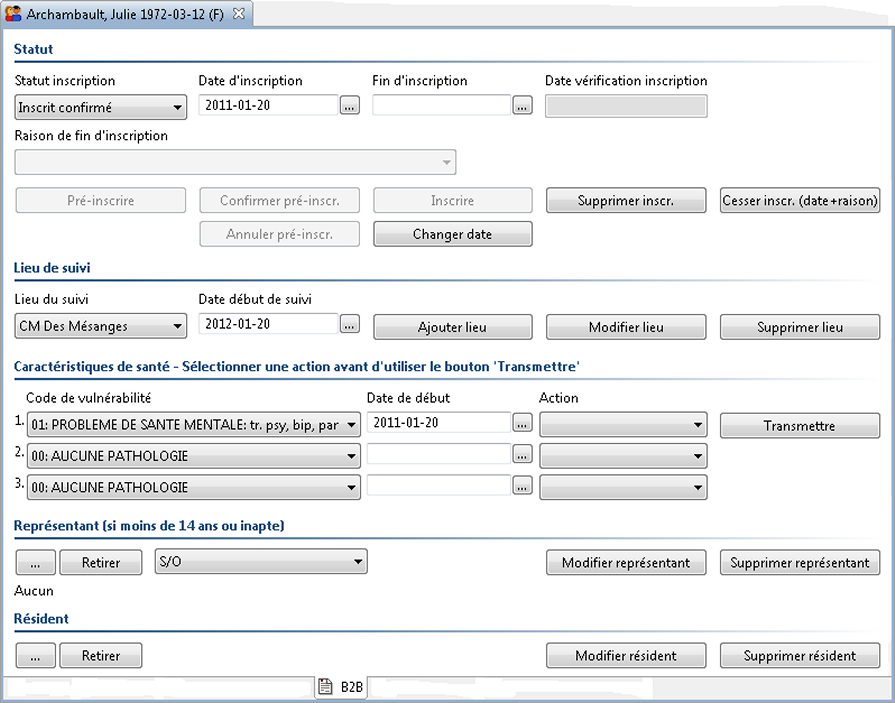Open date picker for Fin d'inscription
The height and width of the screenshot is (703, 895).
coord(522,106)
